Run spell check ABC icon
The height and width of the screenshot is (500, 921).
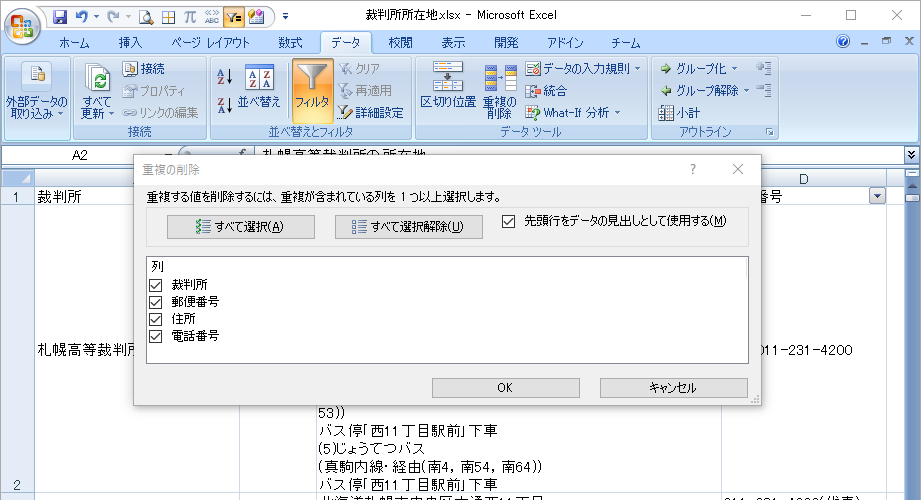pos(211,17)
